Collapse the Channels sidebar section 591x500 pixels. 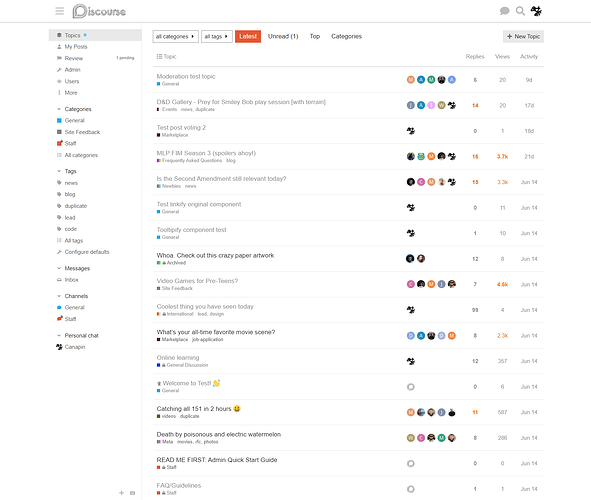76,296
